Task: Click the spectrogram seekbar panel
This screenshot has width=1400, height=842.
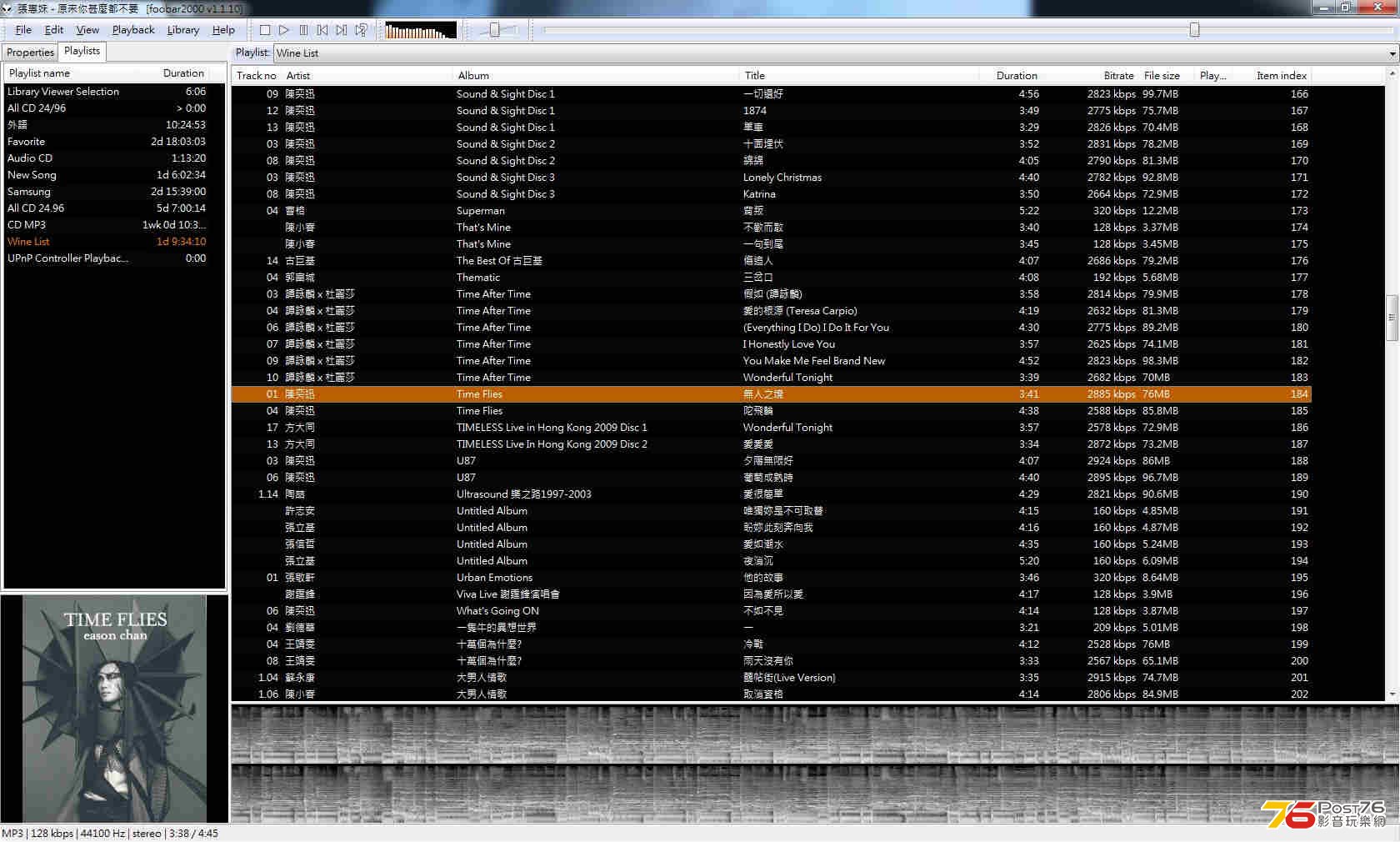Action: [x=815, y=764]
